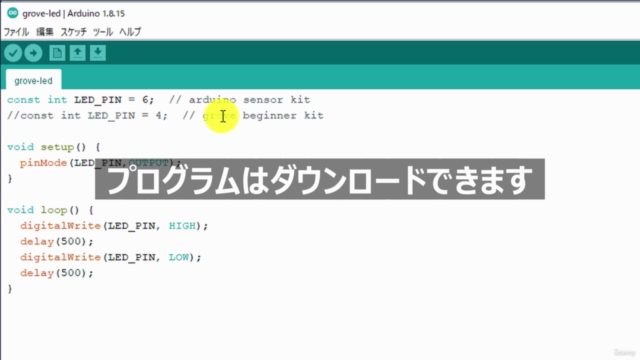Screen dimensions: 640x360
Task: Open the ファイル menu
Action: pos(16,32)
